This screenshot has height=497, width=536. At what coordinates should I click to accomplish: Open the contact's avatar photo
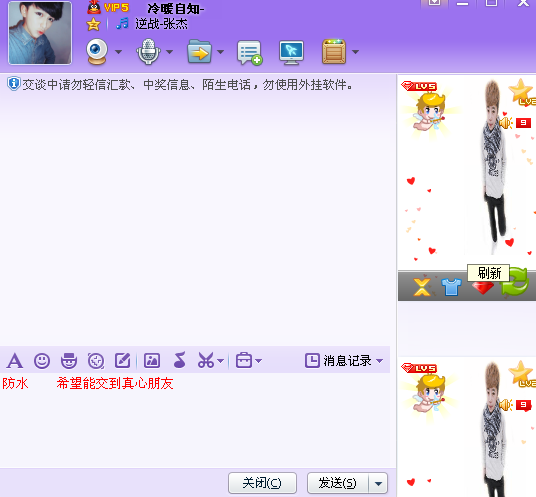(40, 33)
